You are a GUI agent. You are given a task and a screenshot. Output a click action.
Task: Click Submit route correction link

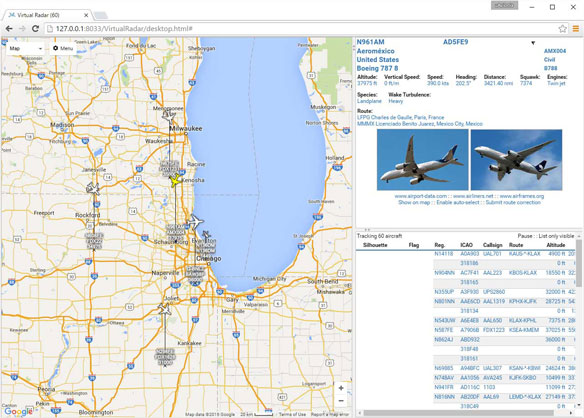(x=513, y=202)
